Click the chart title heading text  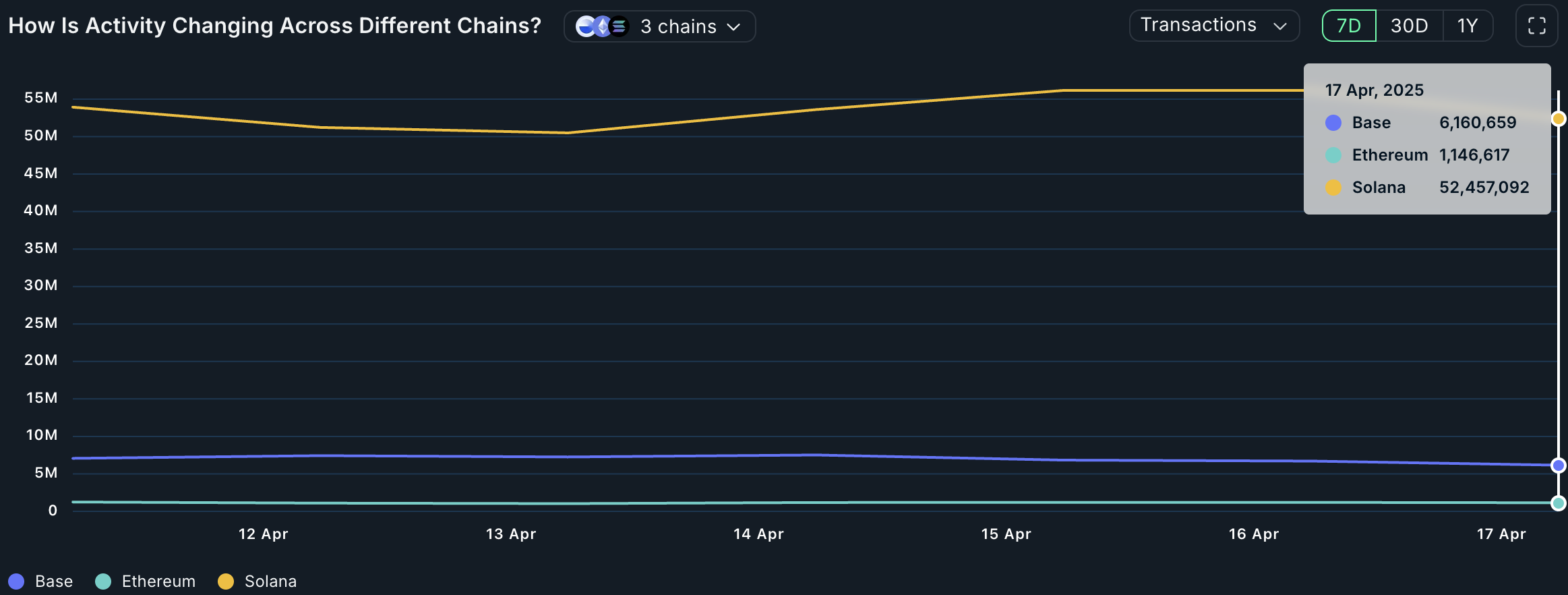[274, 26]
